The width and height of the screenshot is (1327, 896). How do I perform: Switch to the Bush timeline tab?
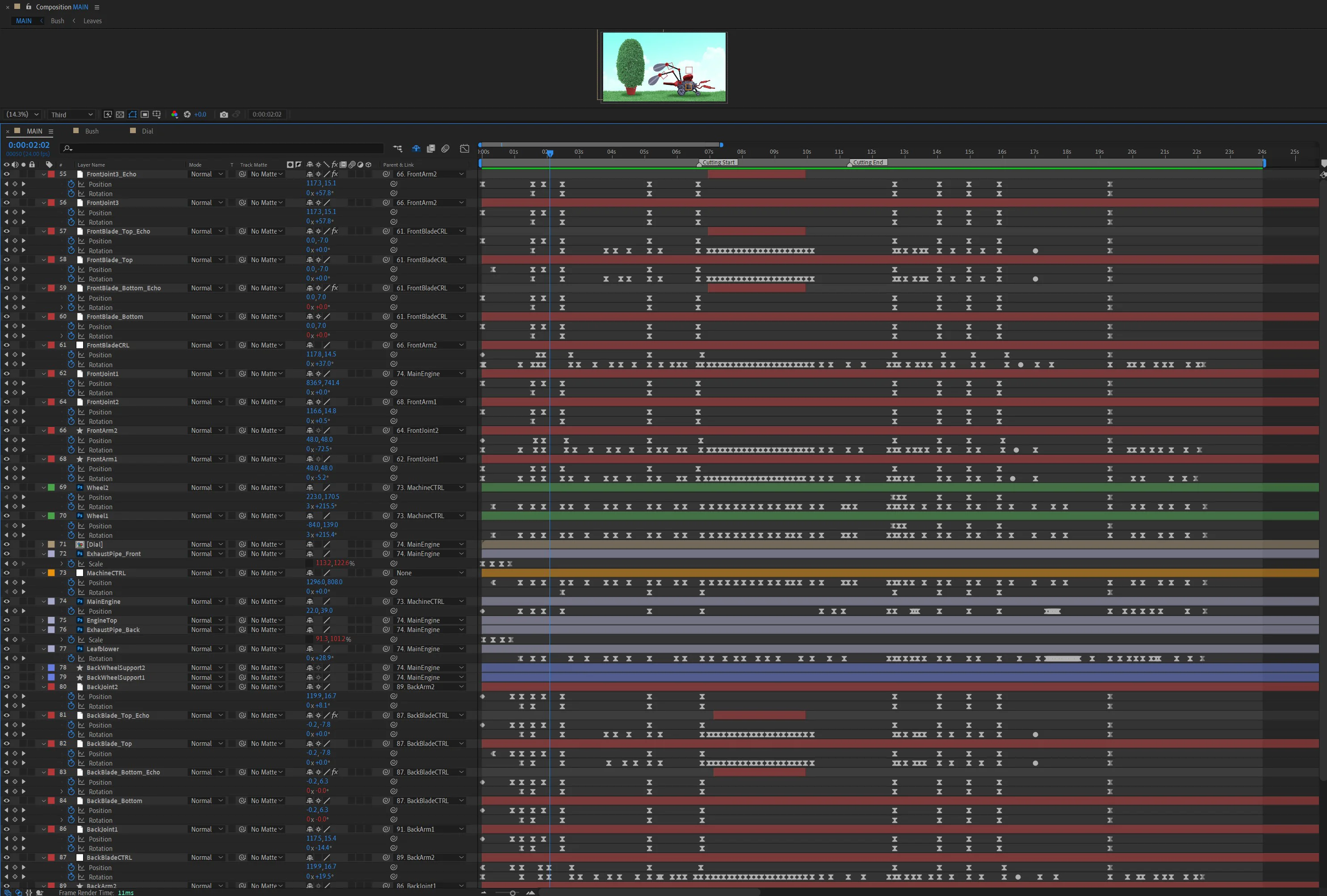click(91, 131)
